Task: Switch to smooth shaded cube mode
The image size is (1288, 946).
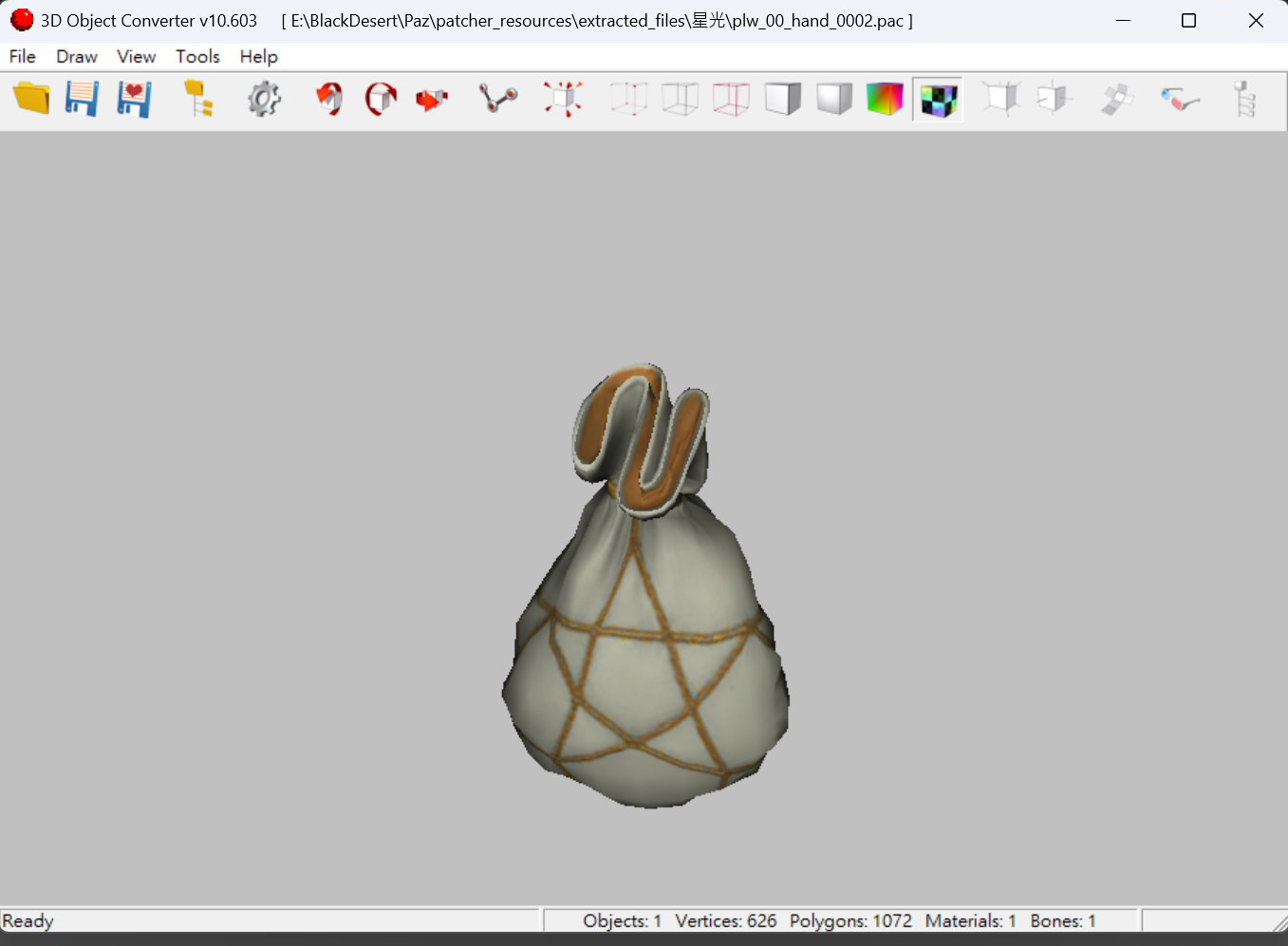Action: pyautogui.click(x=833, y=98)
